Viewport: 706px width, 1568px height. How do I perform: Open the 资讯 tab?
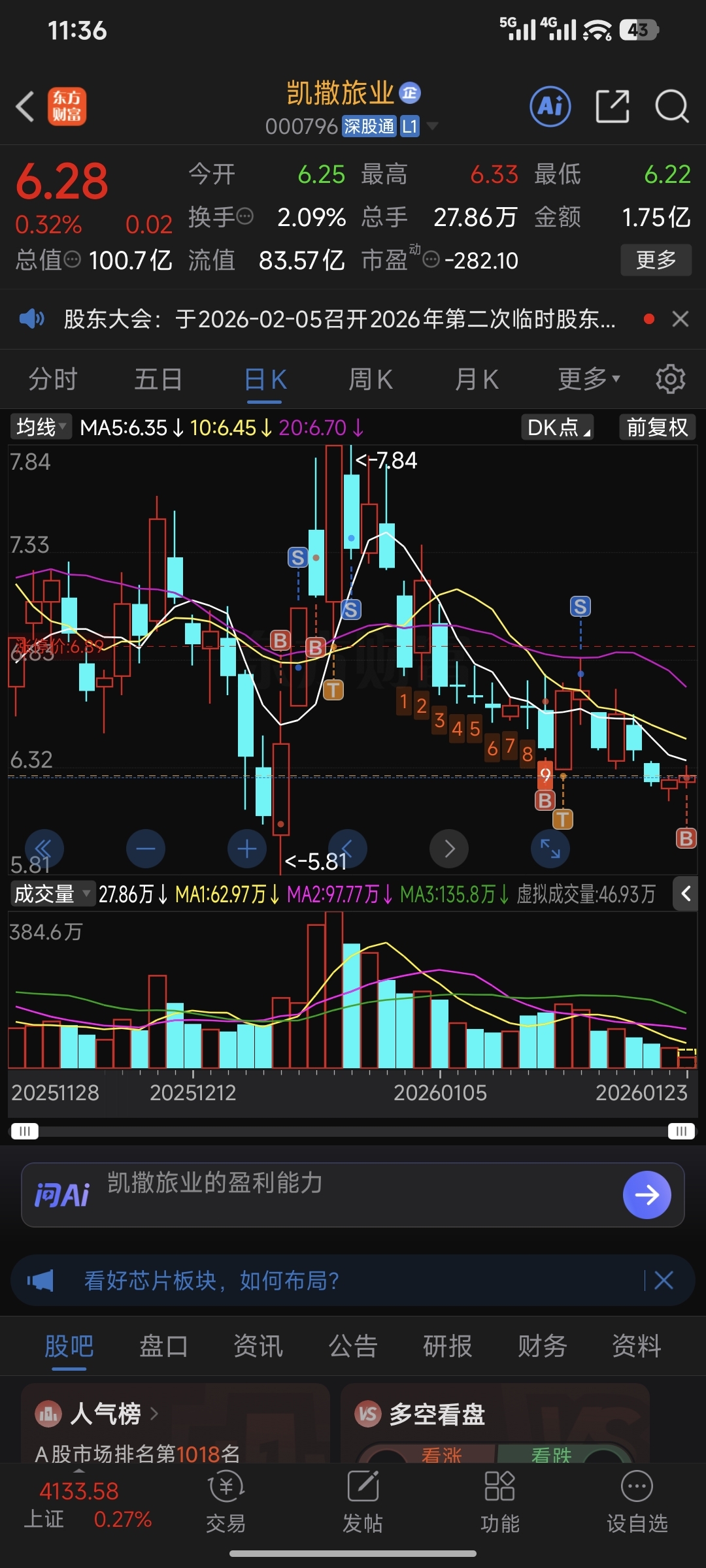pos(258,1346)
